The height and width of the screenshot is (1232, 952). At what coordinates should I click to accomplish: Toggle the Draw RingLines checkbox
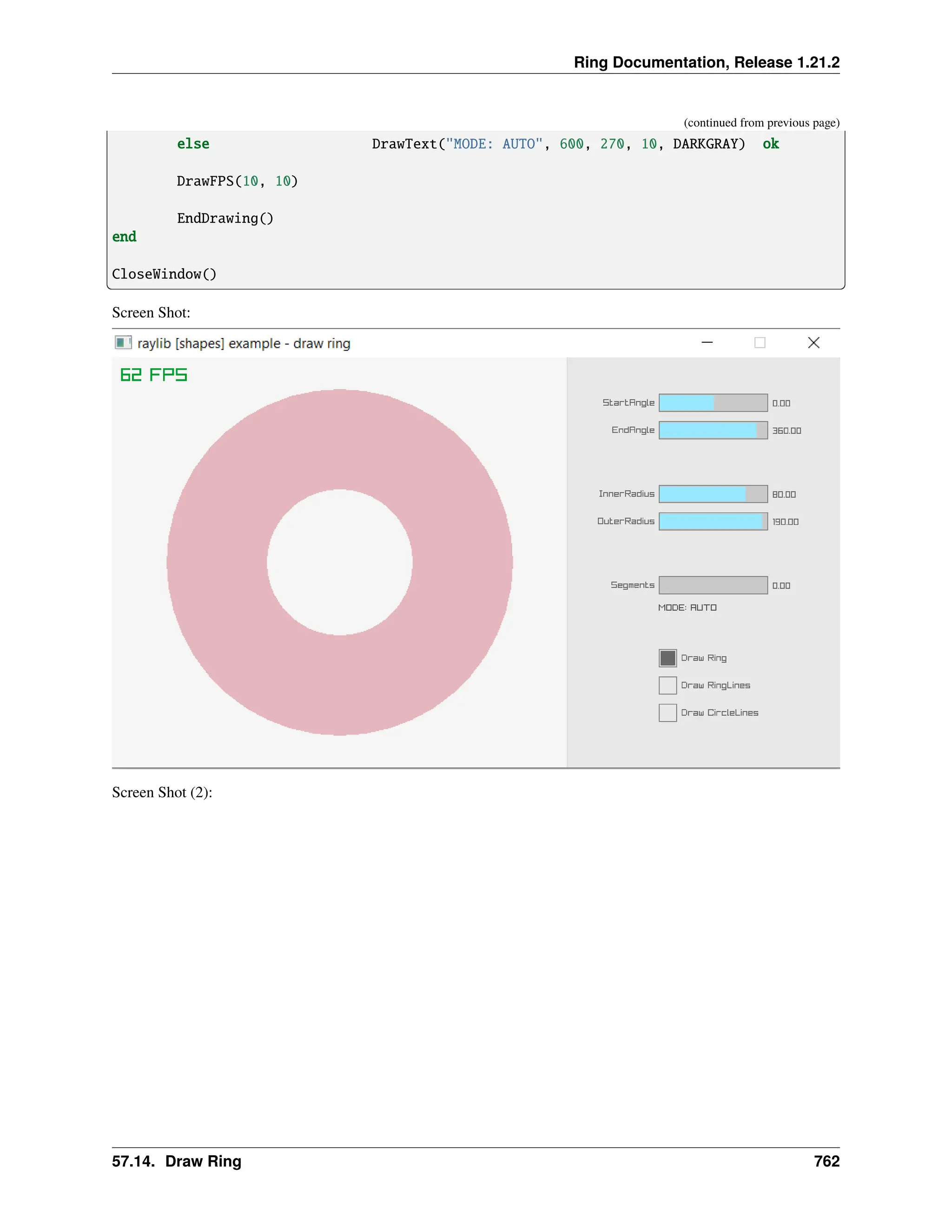coord(667,685)
